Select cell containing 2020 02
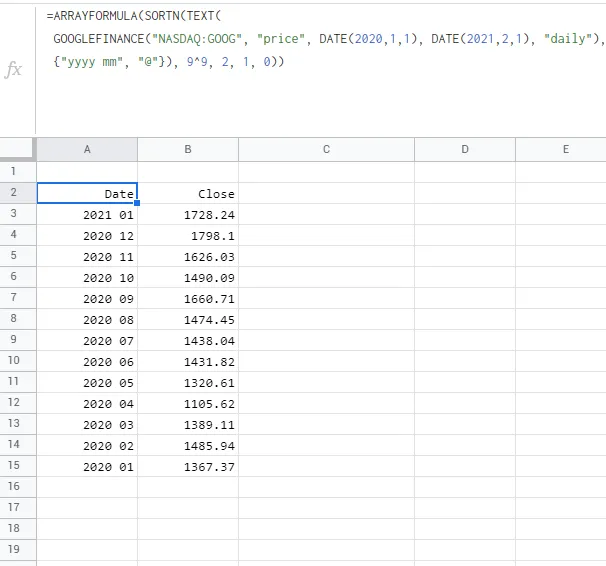Screen dimensions: 606x566 (x=87, y=445)
